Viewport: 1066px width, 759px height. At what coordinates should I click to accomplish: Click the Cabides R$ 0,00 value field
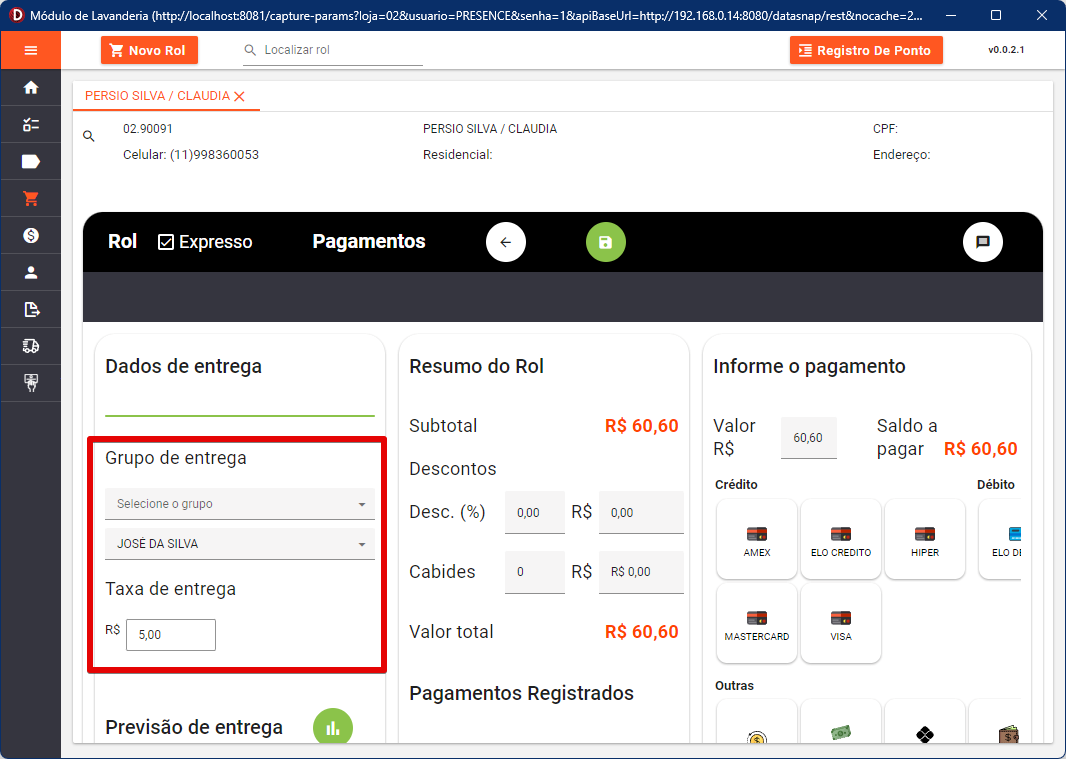point(641,572)
